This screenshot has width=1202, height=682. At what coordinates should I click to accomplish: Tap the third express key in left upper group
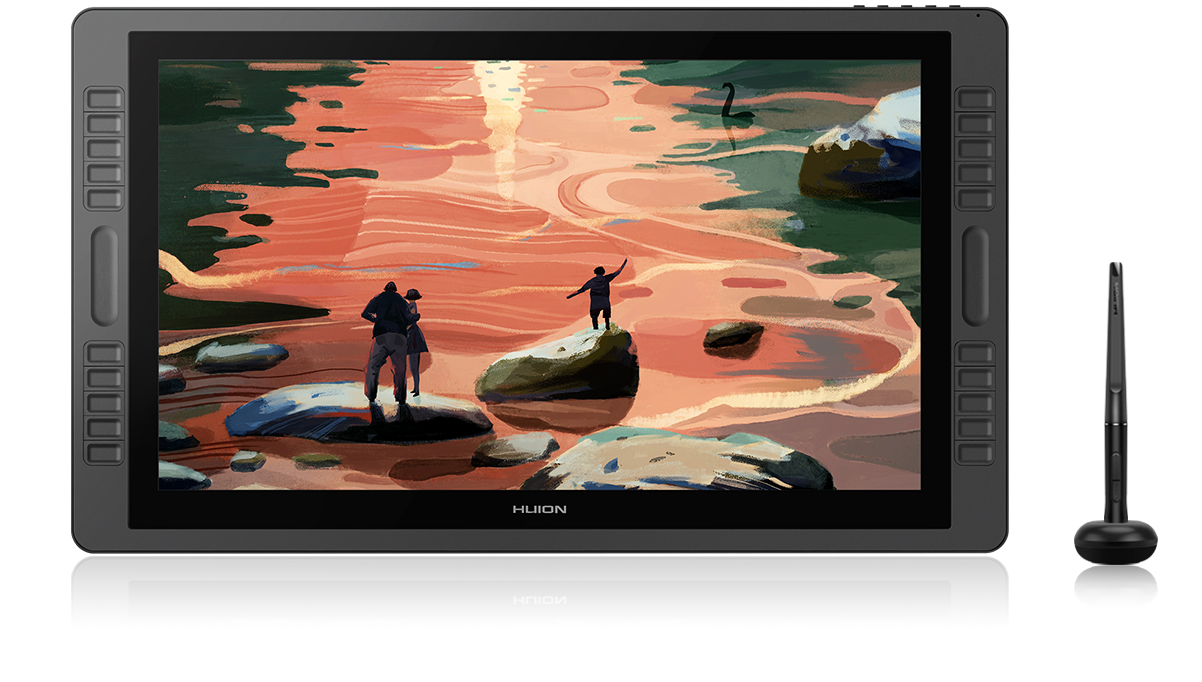tap(104, 149)
